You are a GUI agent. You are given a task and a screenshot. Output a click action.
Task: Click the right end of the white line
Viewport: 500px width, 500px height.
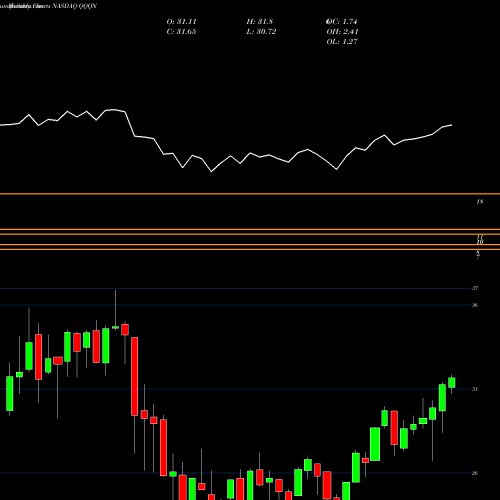click(452, 125)
